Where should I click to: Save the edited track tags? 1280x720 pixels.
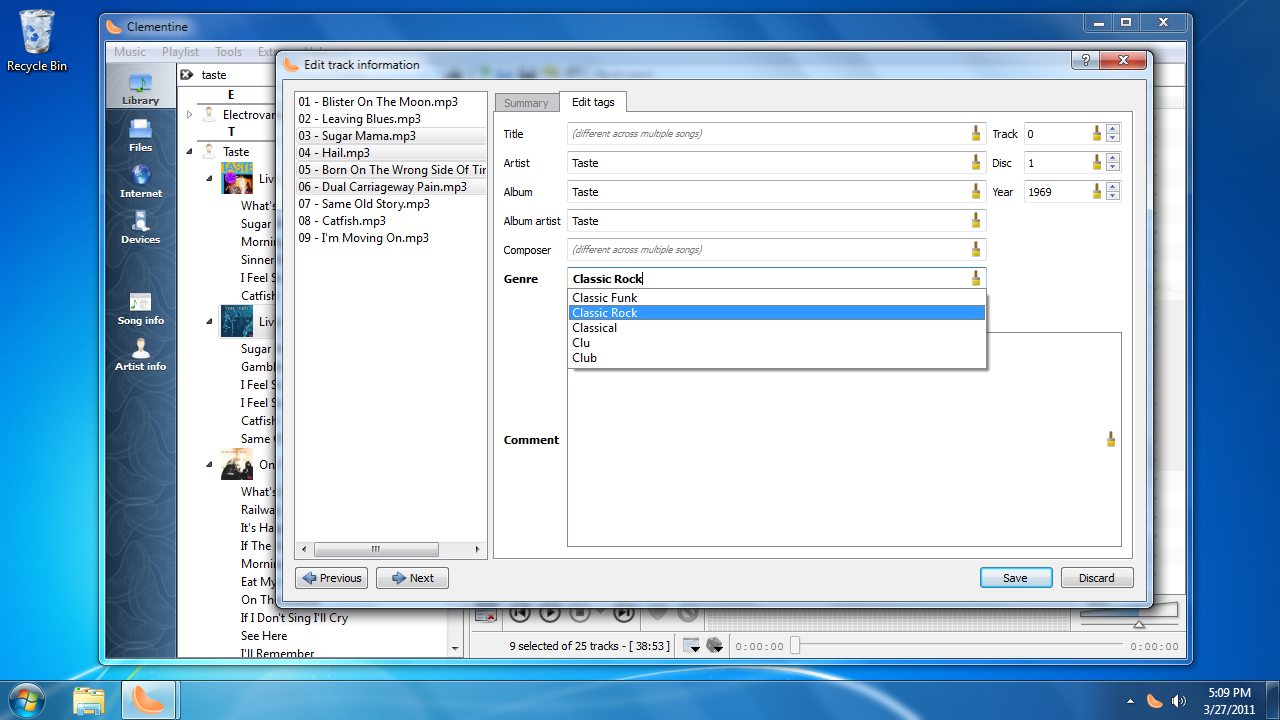[x=1015, y=578]
